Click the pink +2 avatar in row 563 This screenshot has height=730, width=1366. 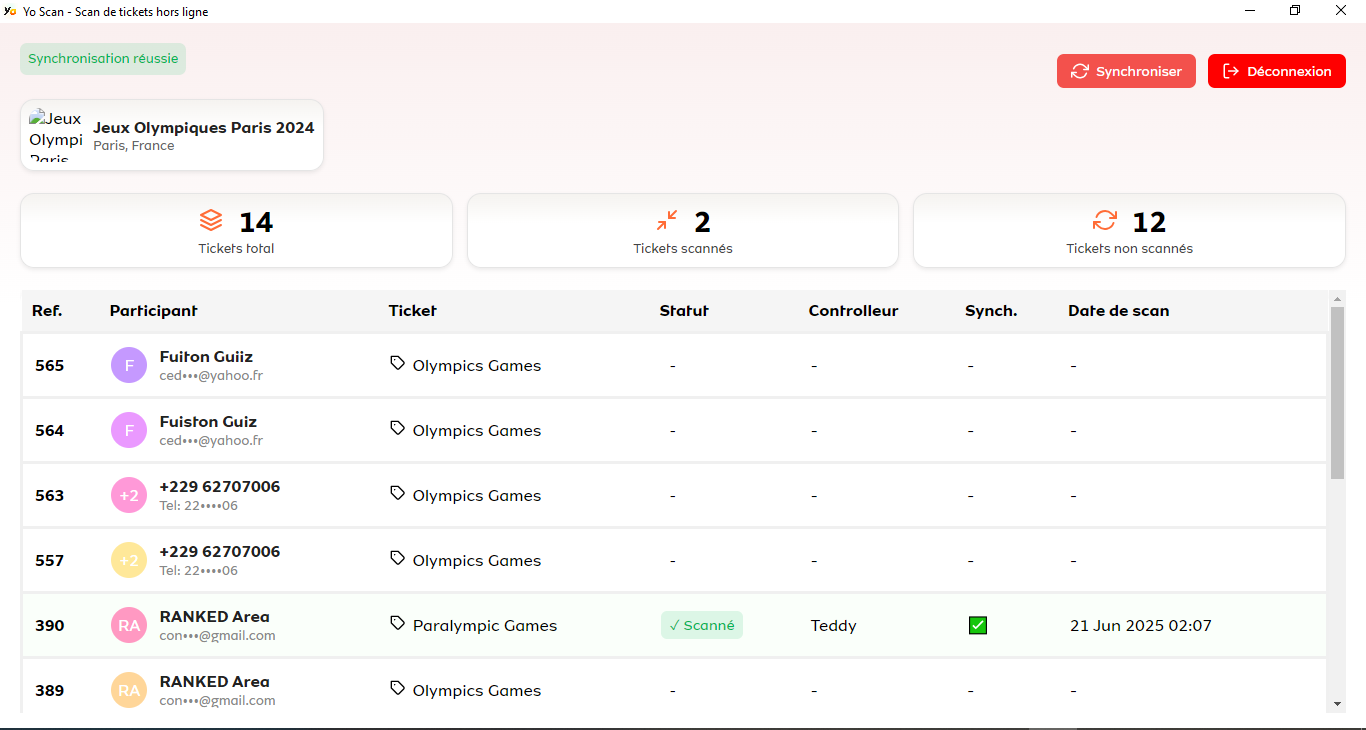click(x=129, y=496)
